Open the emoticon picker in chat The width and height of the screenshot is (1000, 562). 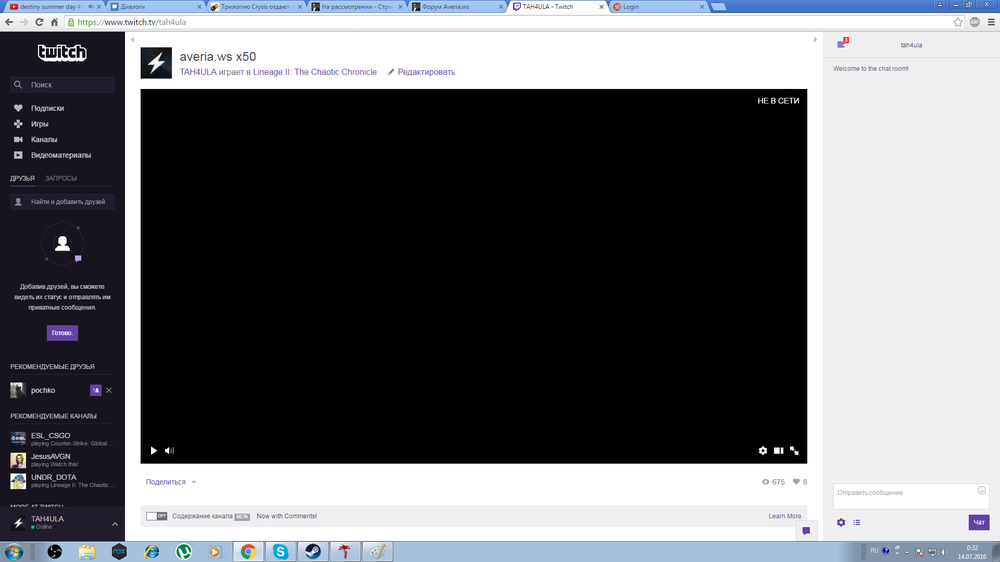[x=981, y=490]
